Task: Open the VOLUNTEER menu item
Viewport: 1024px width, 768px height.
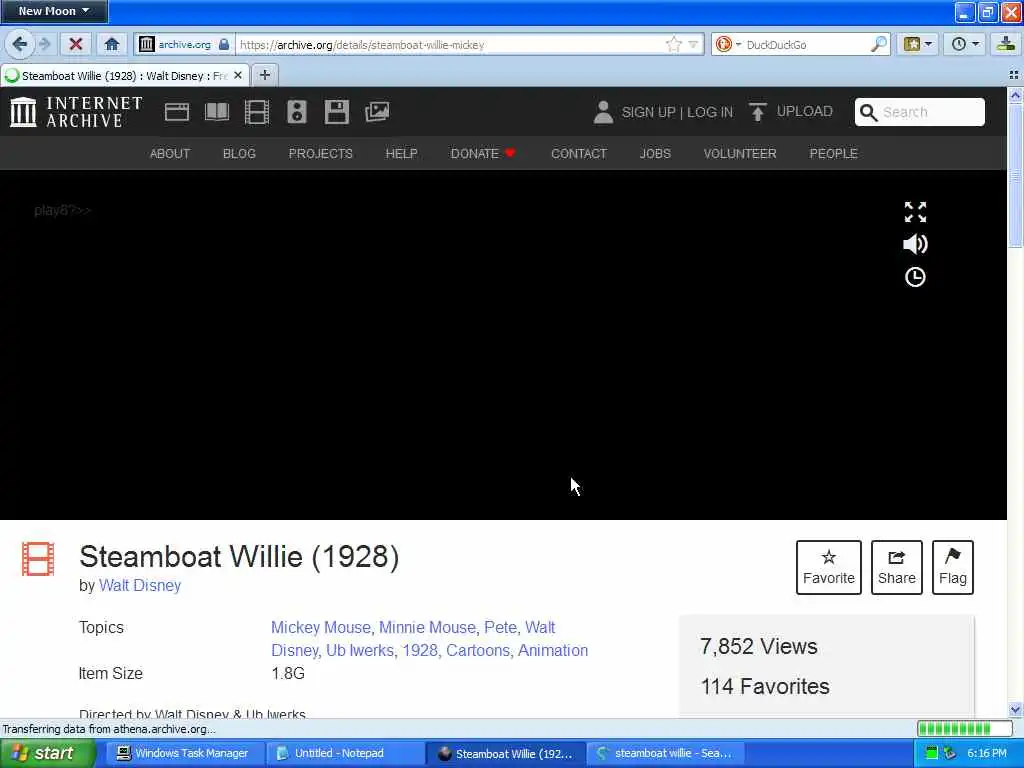Action: 740,153
